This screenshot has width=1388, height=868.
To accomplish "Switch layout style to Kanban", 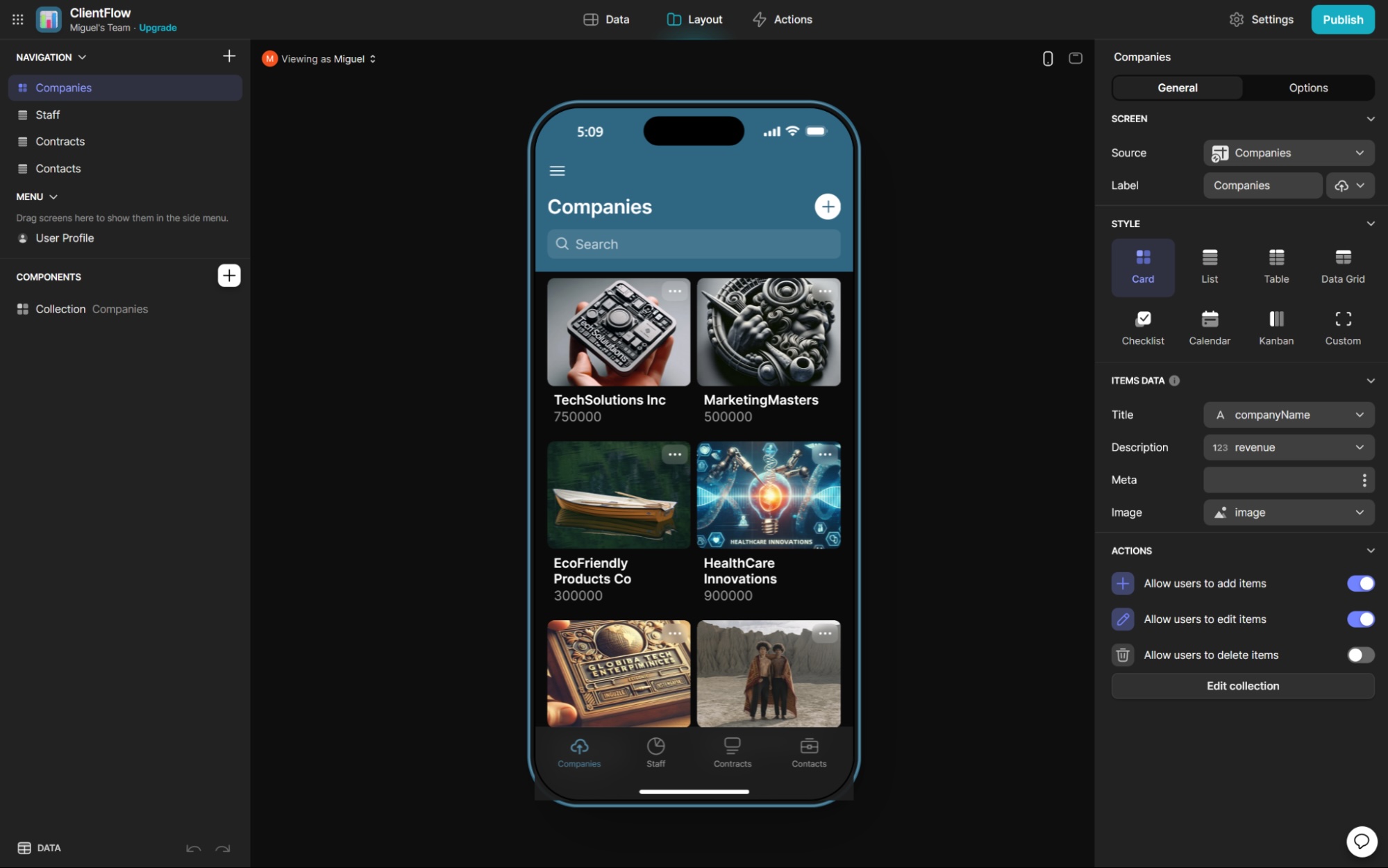I will point(1276,326).
